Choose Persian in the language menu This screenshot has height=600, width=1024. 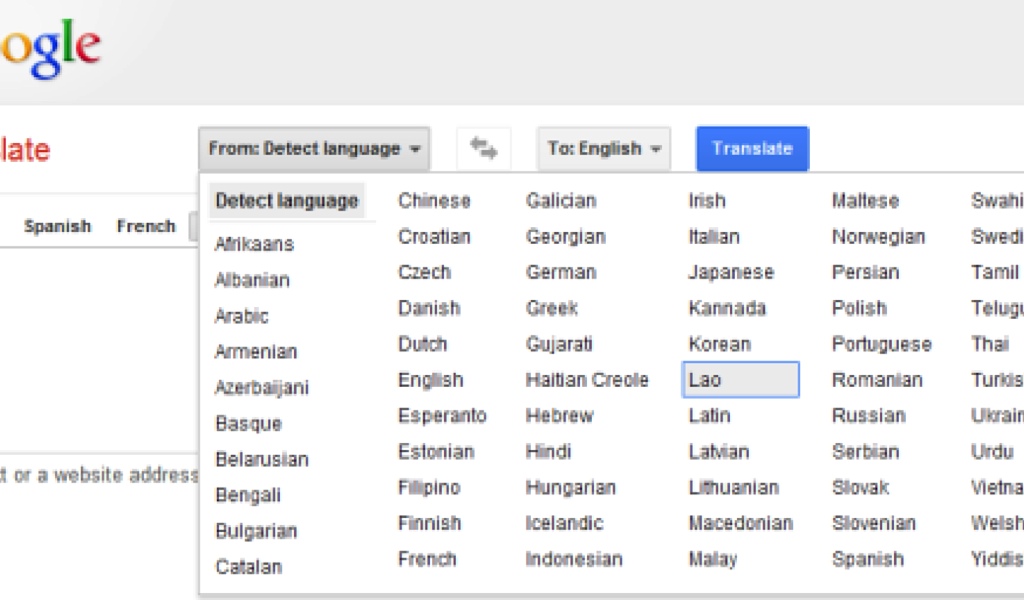pos(865,272)
